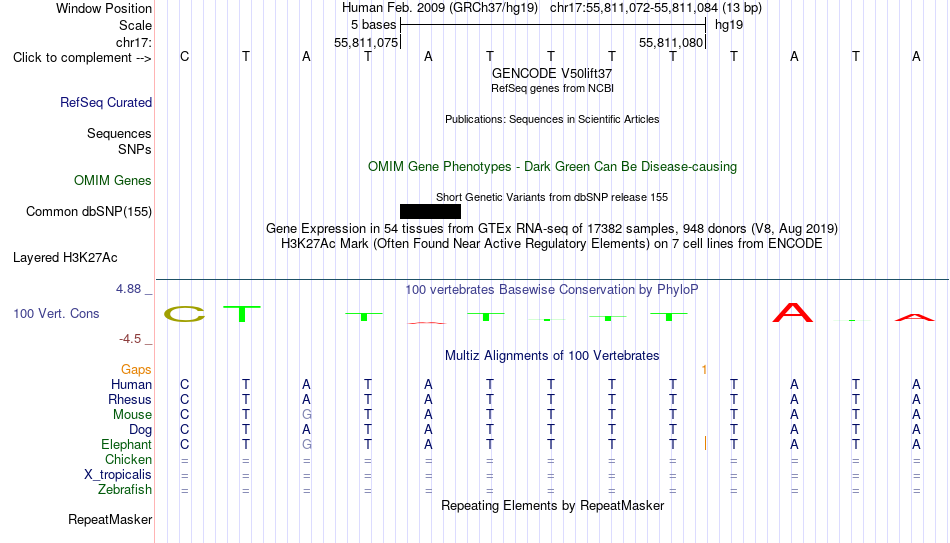Click Repeating Elements by RepeatMasker title
This screenshot has width=950, height=543.
552,505
